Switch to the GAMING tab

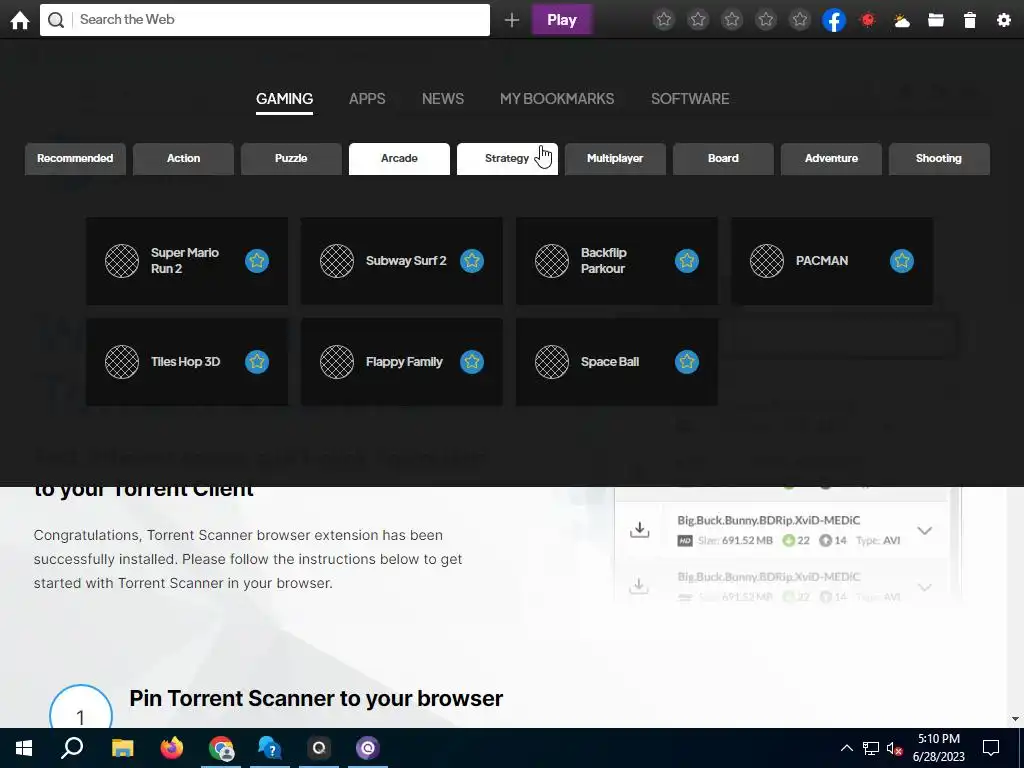pyautogui.click(x=284, y=99)
